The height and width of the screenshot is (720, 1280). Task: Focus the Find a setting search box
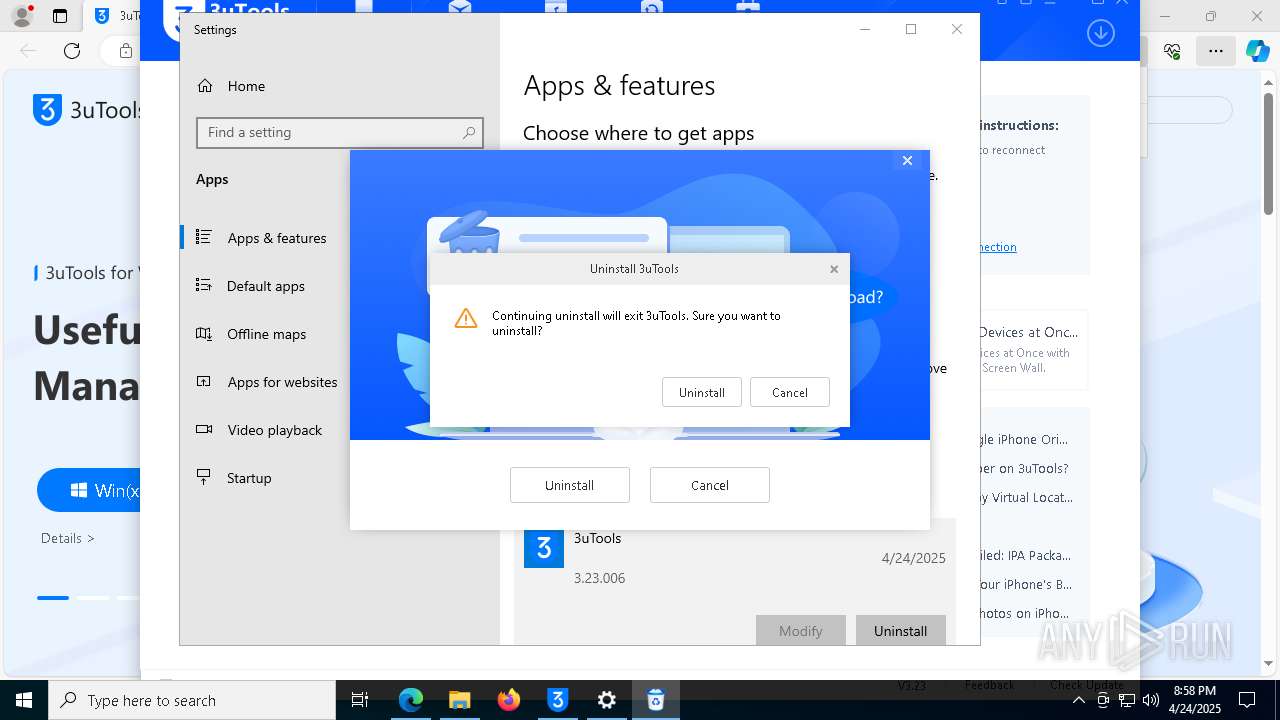coord(340,132)
